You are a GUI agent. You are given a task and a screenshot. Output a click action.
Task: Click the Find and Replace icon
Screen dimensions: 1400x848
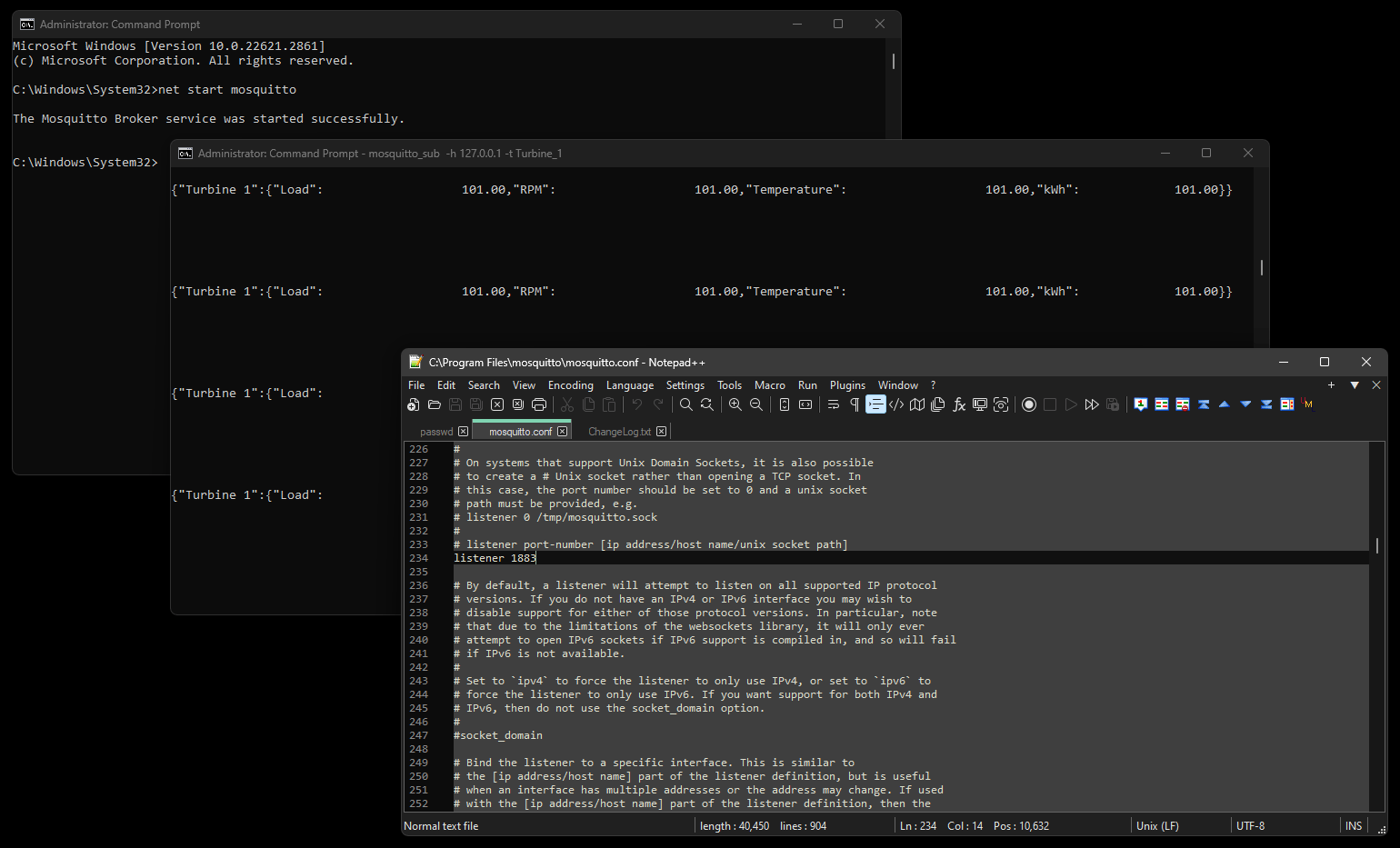click(706, 404)
